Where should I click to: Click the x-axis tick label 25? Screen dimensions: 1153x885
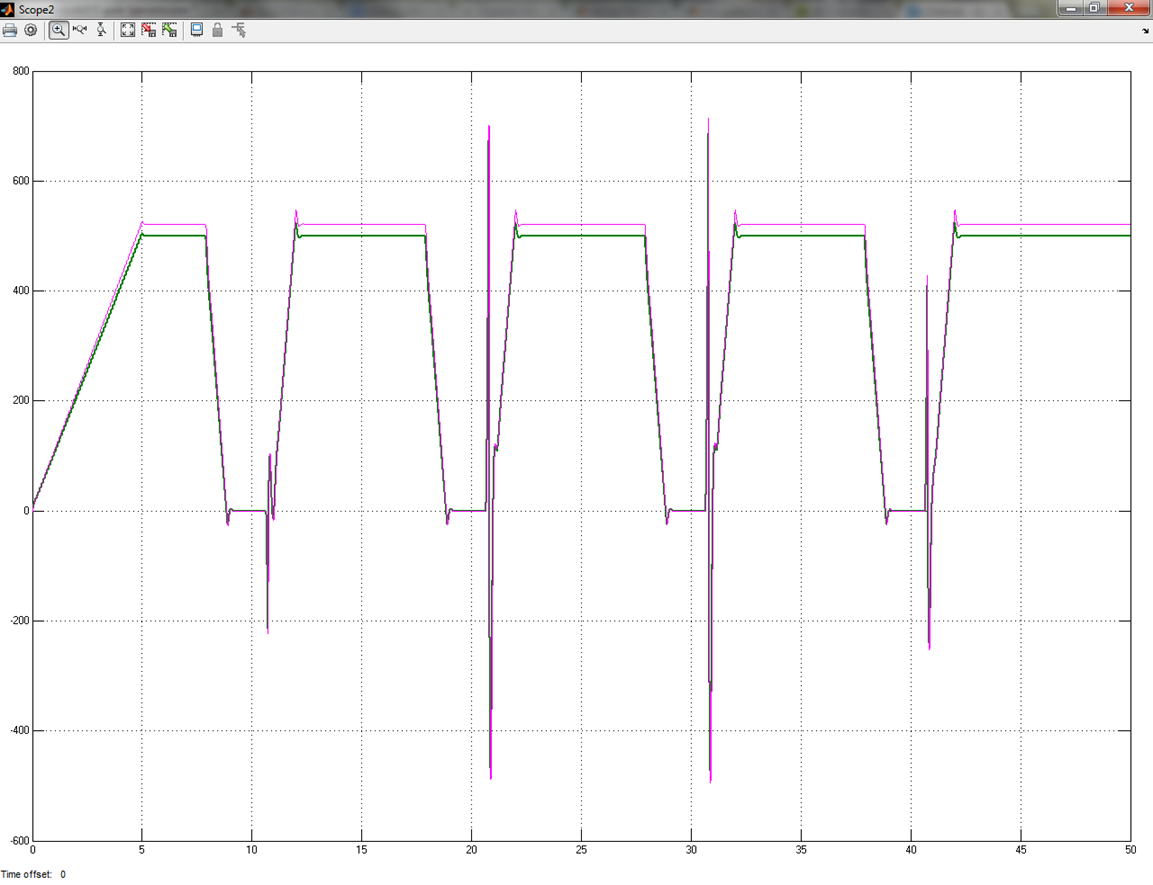[x=581, y=851]
